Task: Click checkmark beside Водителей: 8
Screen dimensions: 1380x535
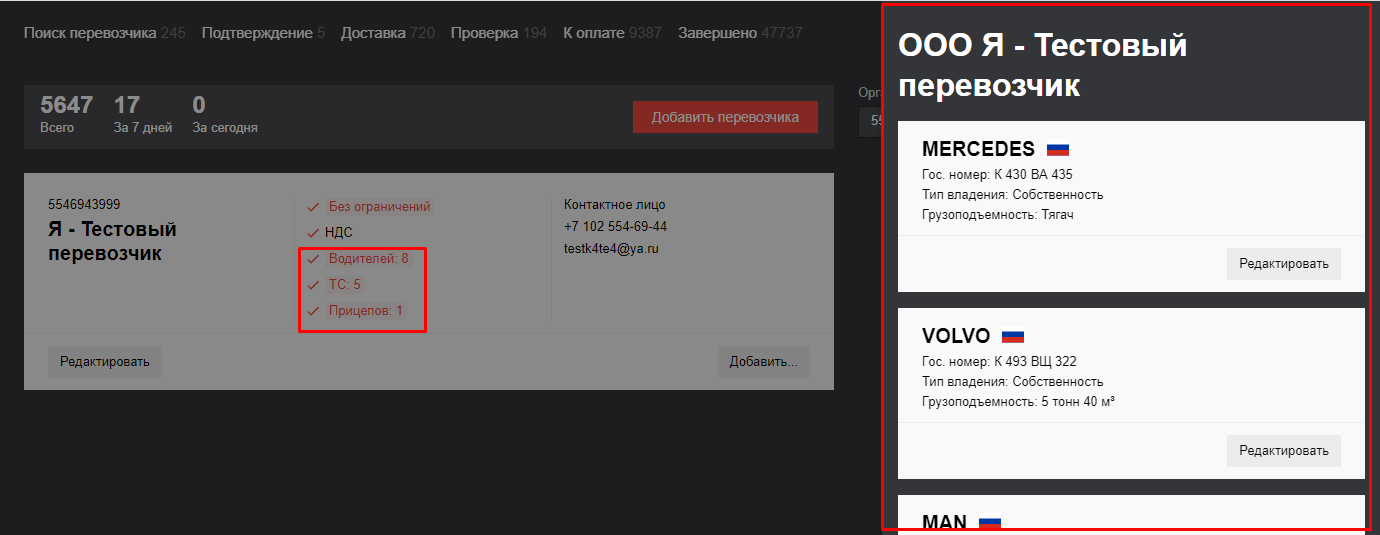Action: (x=313, y=259)
